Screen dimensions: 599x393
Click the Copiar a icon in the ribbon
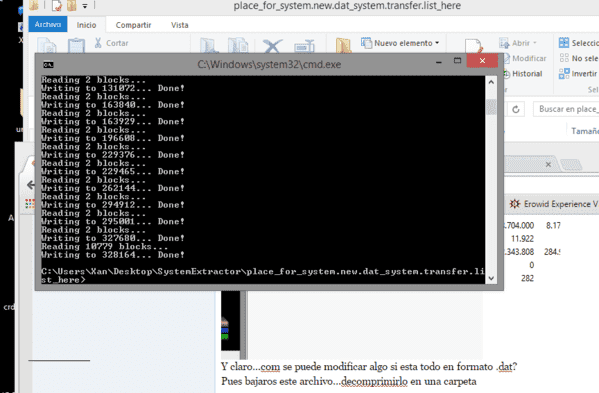click(238, 45)
